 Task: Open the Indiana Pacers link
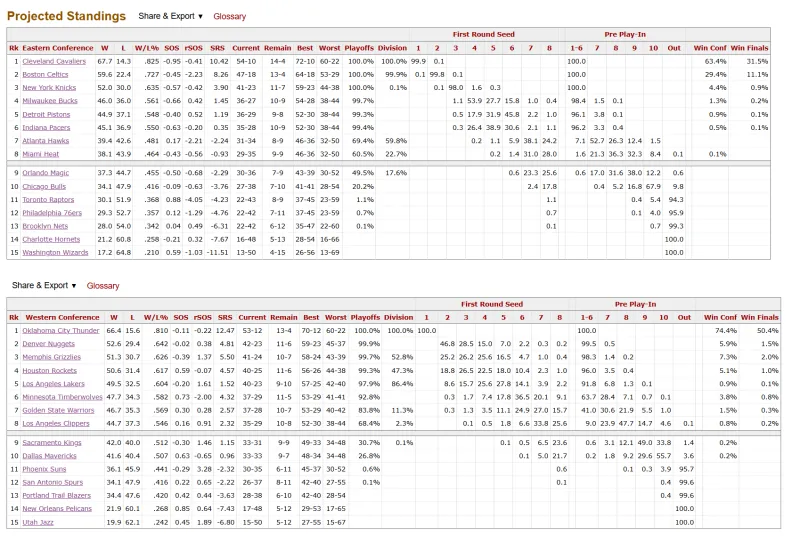tap(46, 128)
